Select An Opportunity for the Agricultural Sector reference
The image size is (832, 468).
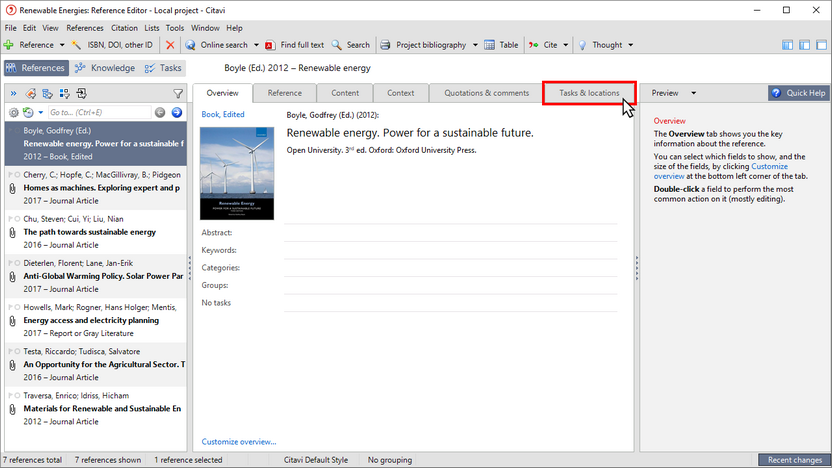pos(96,364)
